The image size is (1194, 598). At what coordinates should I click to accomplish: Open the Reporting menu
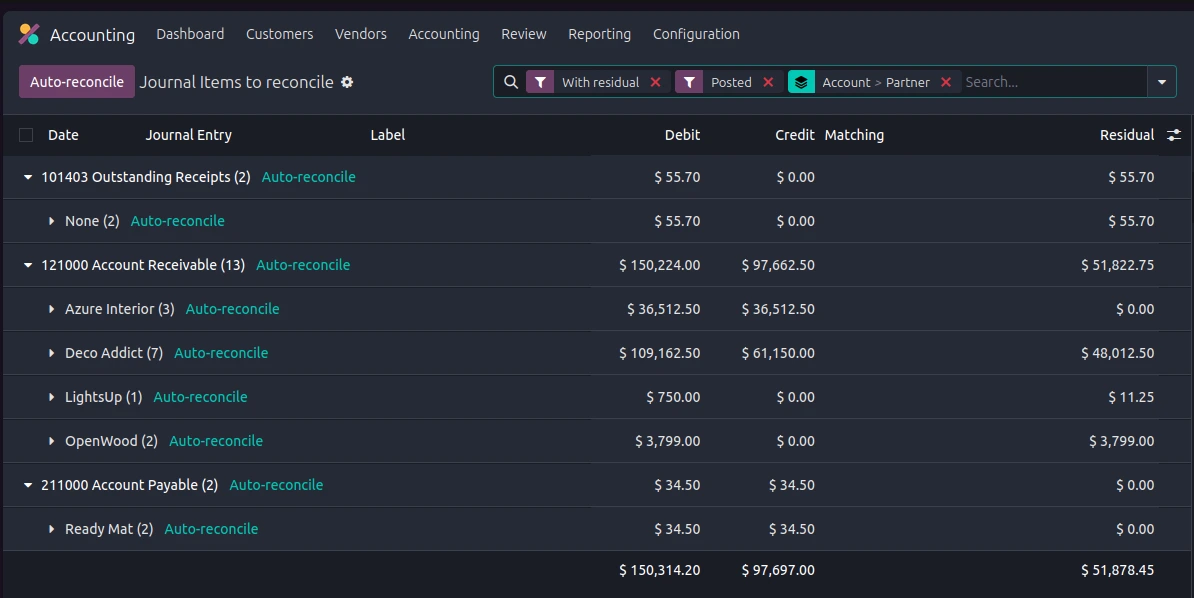pos(599,34)
